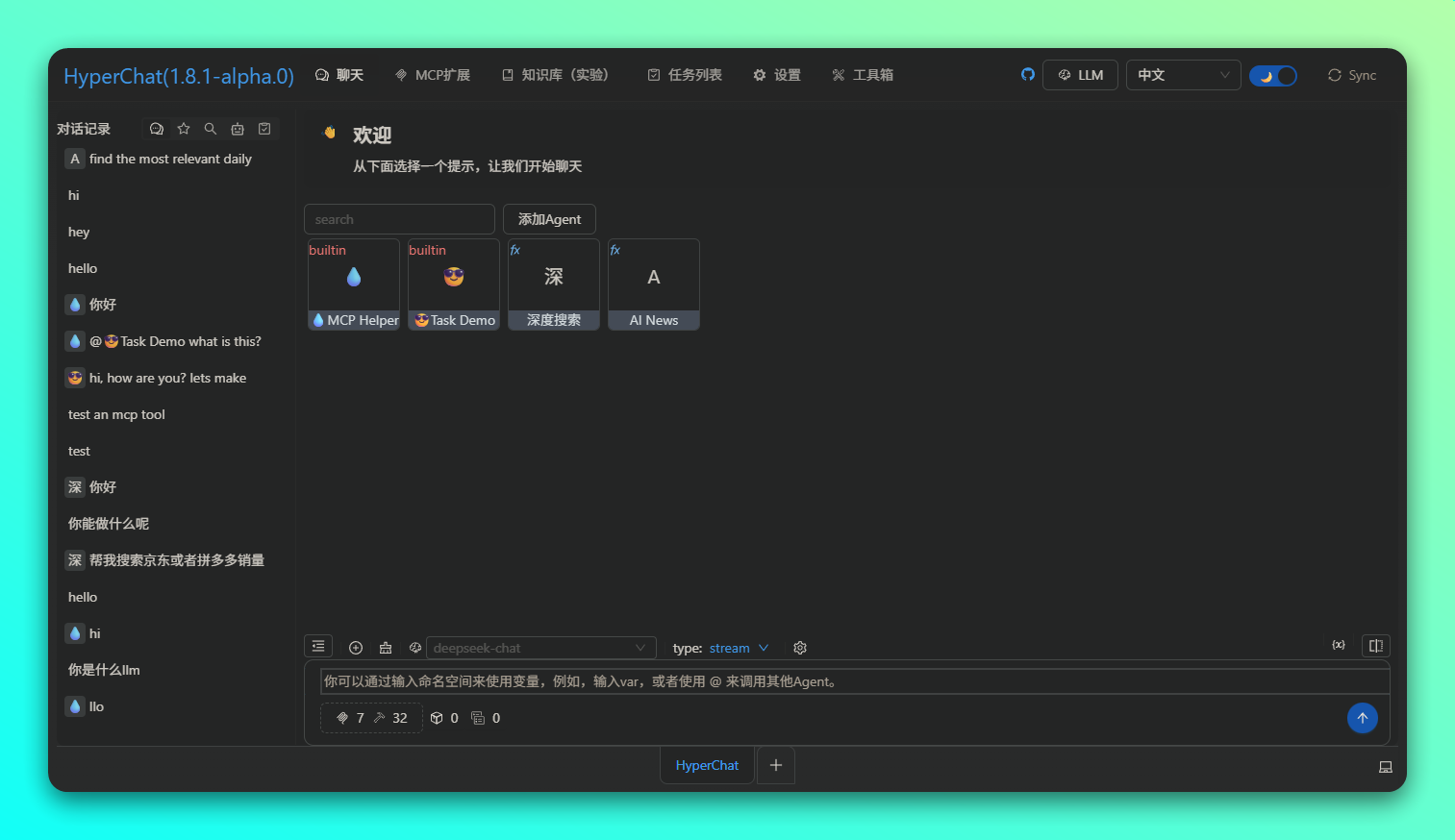Select the MCP Helper agent card
This screenshot has height=840, width=1455.
[x=354, y=284]
